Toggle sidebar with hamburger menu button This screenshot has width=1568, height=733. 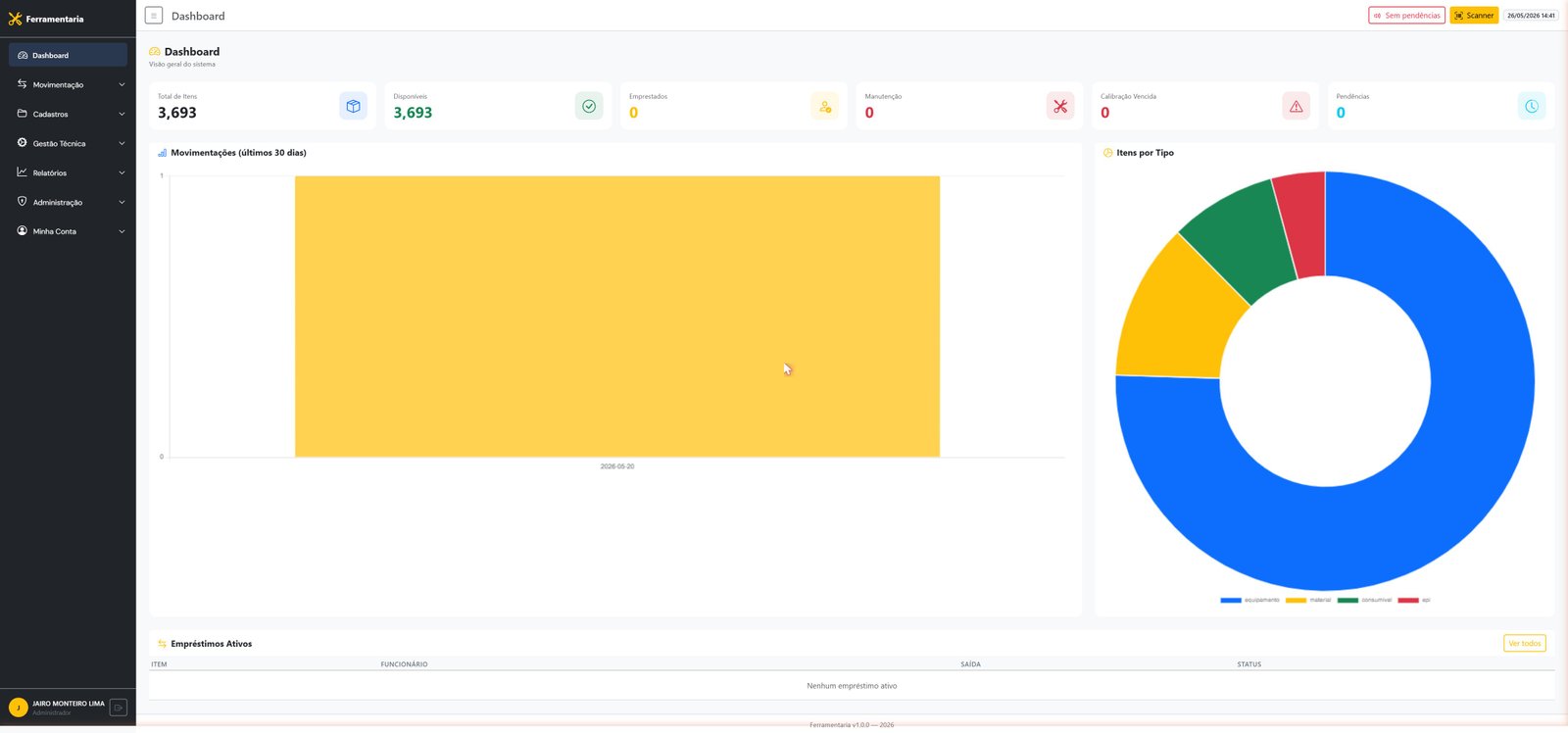pos(154,16)
